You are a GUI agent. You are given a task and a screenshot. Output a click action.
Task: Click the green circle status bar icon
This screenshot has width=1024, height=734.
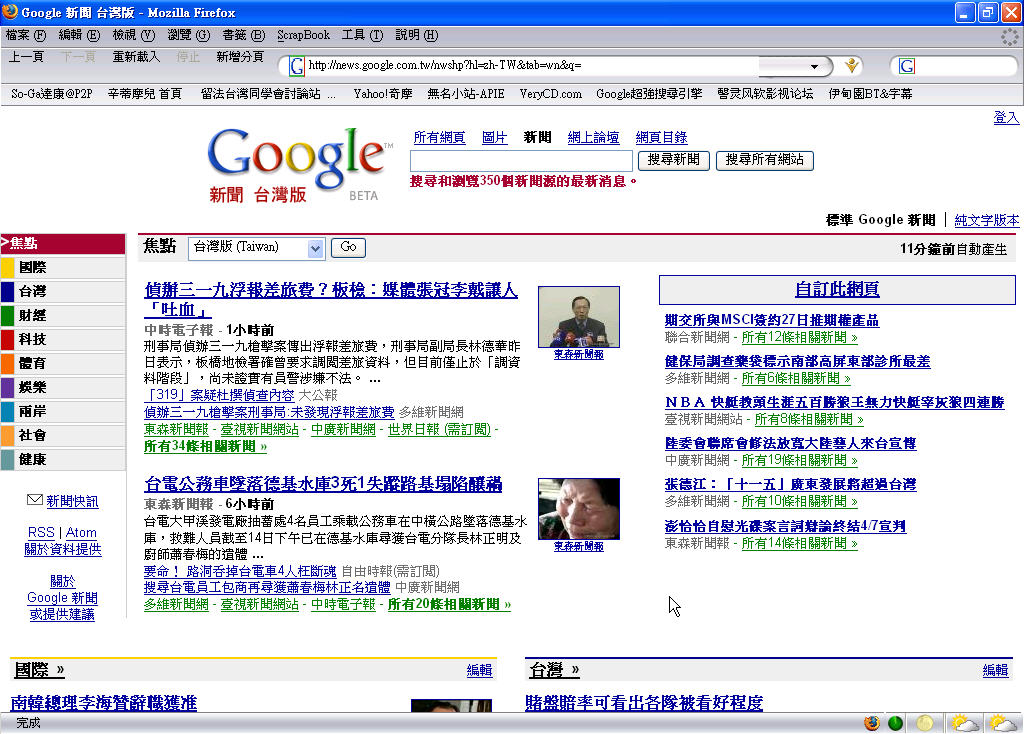(895, 723)
